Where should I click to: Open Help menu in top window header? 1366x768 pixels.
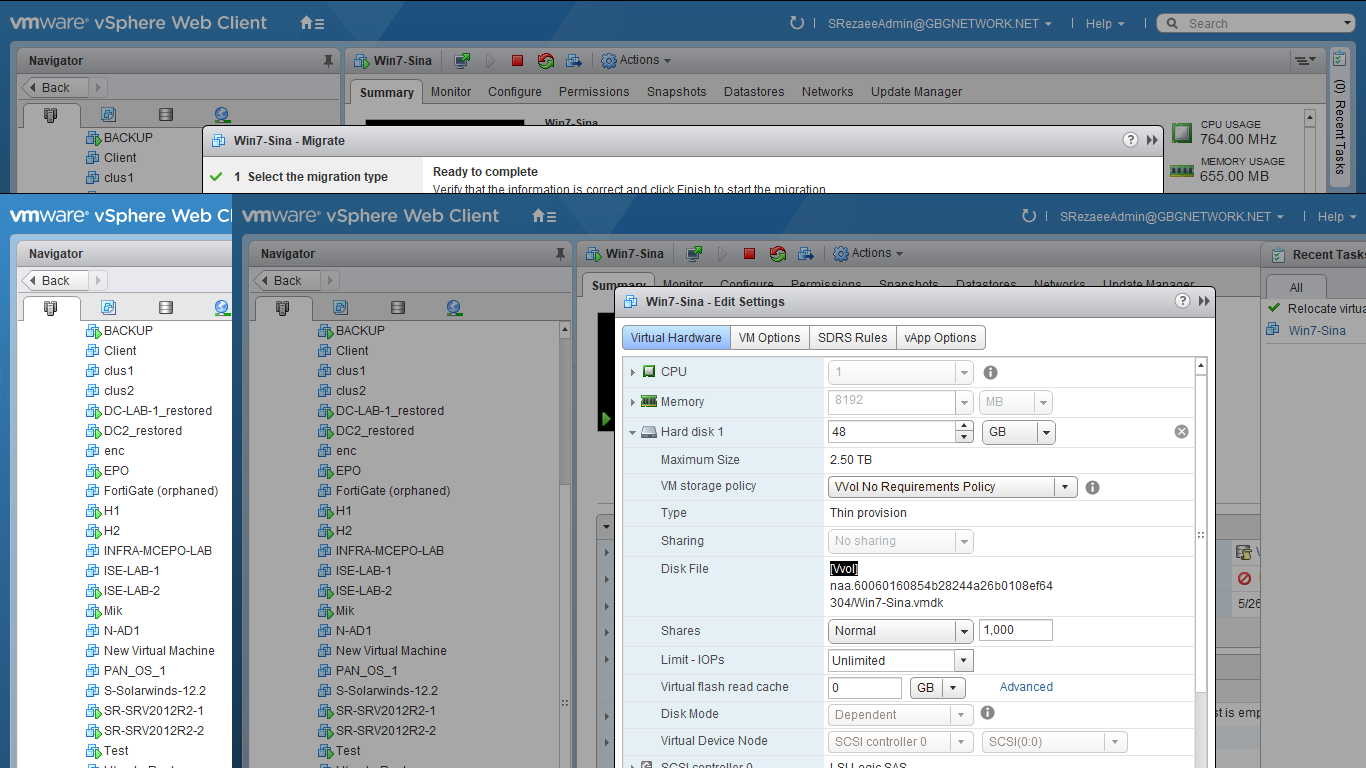[1105, 23]
